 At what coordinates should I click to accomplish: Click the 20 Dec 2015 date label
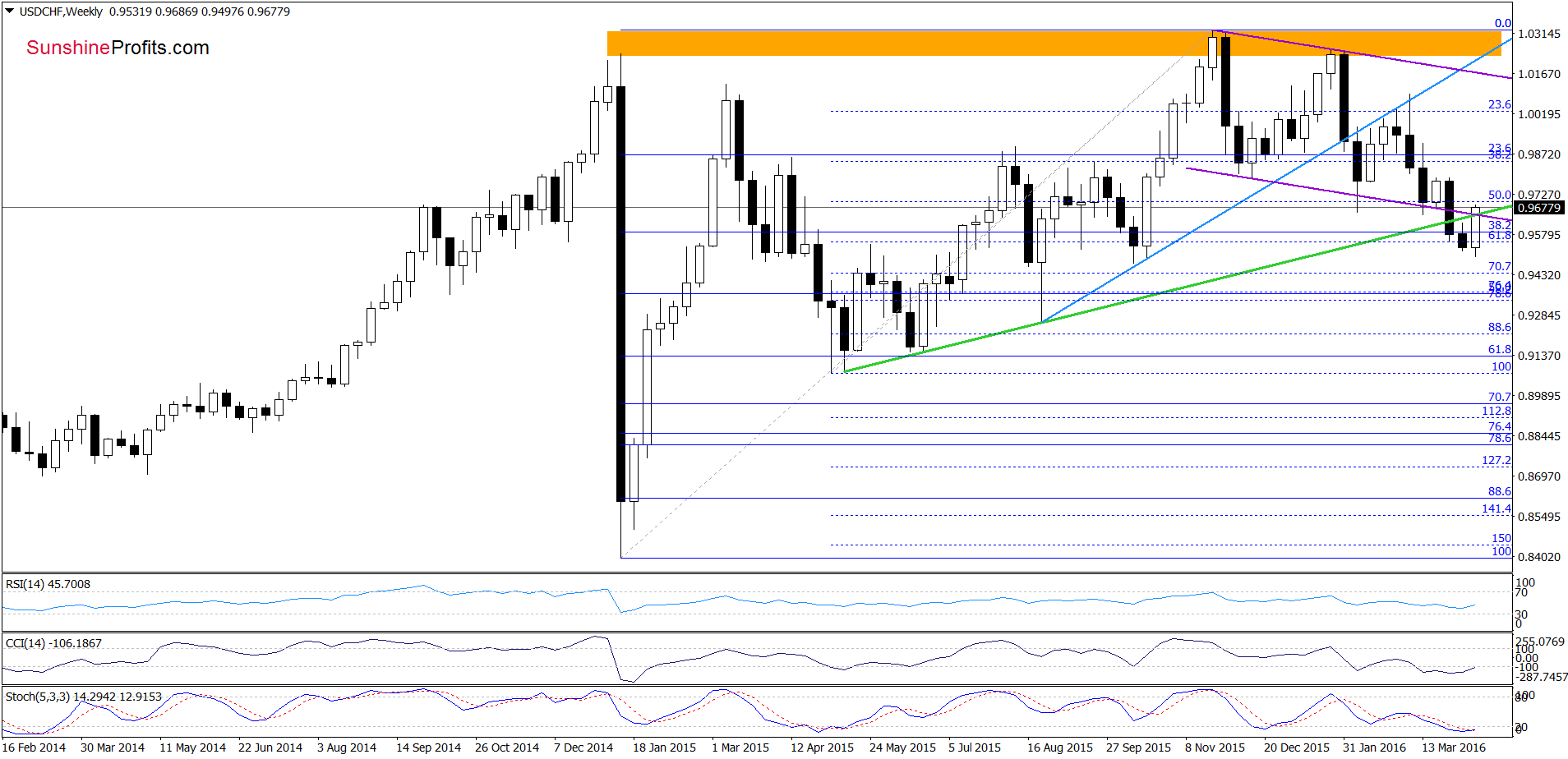1296,747
